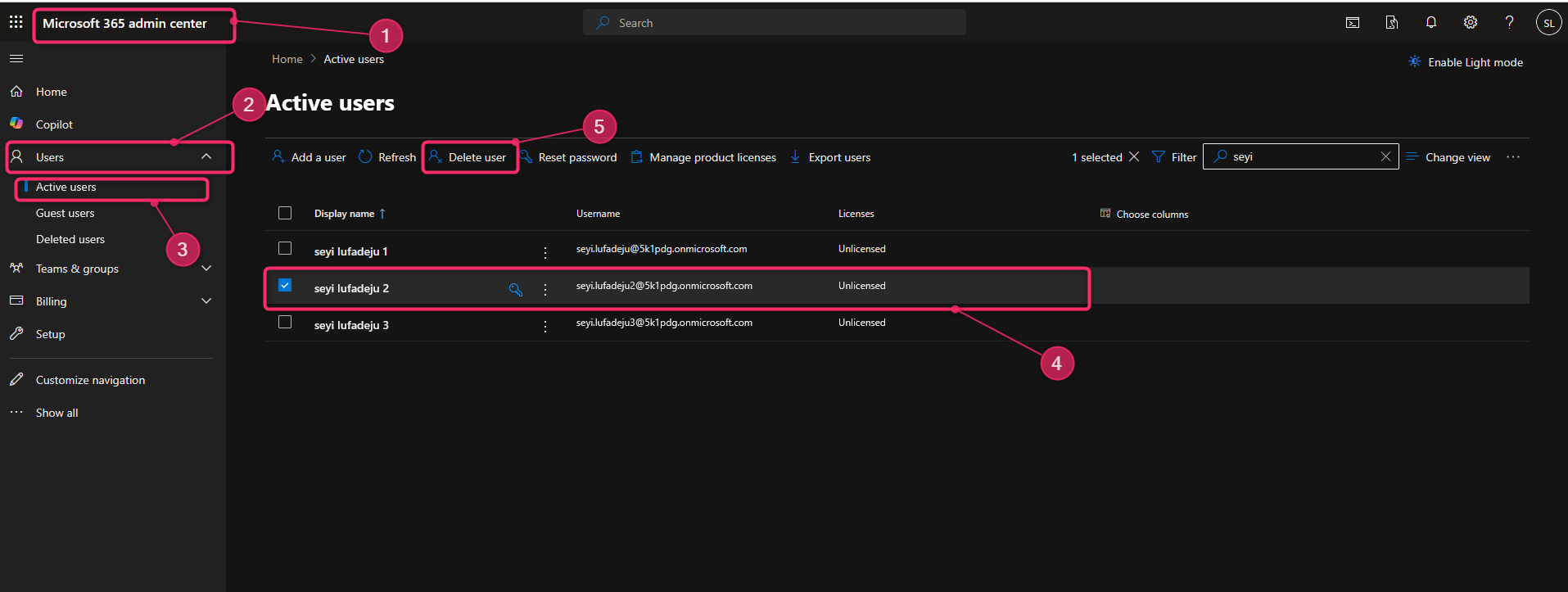The image size is (1568, 592).
Task: Click the Copilot icon in sidebar
Action: [x=16, y=124]
